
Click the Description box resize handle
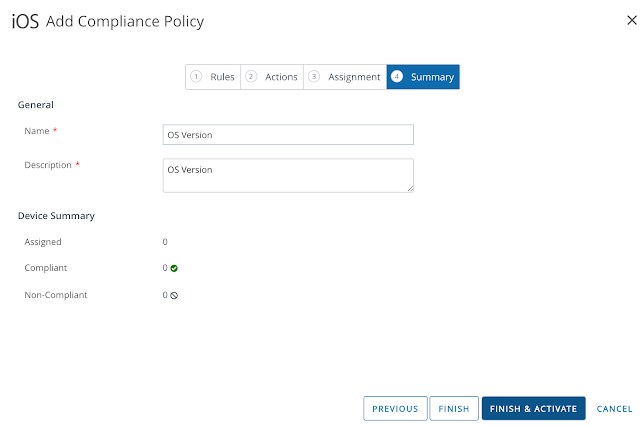pos(409,186)
